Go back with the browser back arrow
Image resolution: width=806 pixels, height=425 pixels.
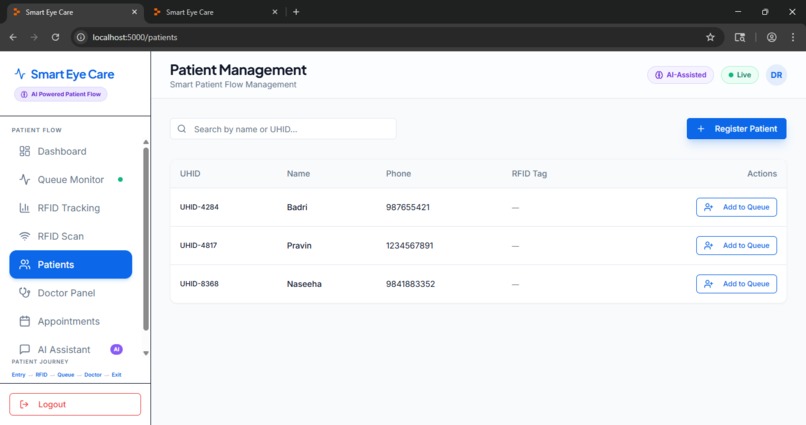coord(13,37)
